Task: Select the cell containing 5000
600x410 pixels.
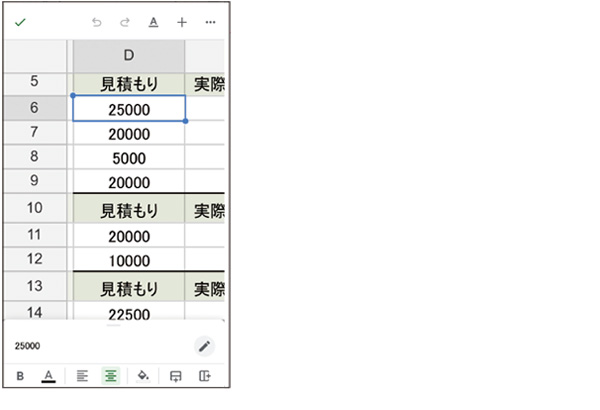Action: pyautogui.click(x=129, y=158)
